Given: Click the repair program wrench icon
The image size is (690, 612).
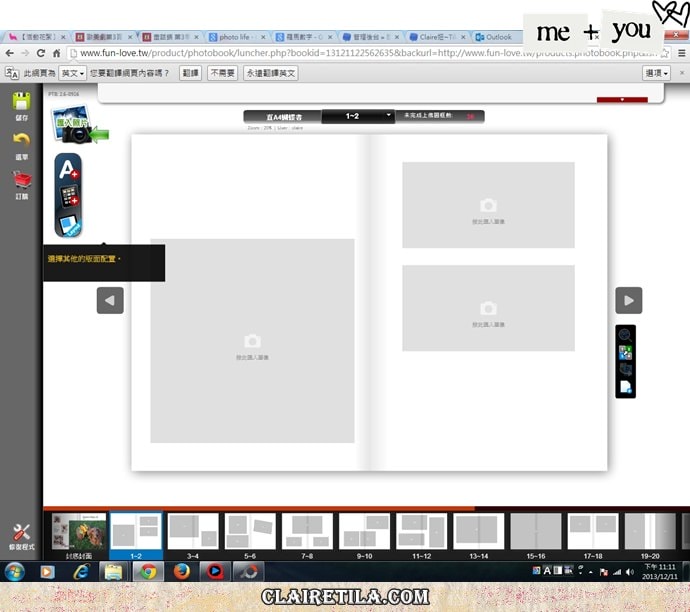Looking at the screenshot, I should pos(21,535).
